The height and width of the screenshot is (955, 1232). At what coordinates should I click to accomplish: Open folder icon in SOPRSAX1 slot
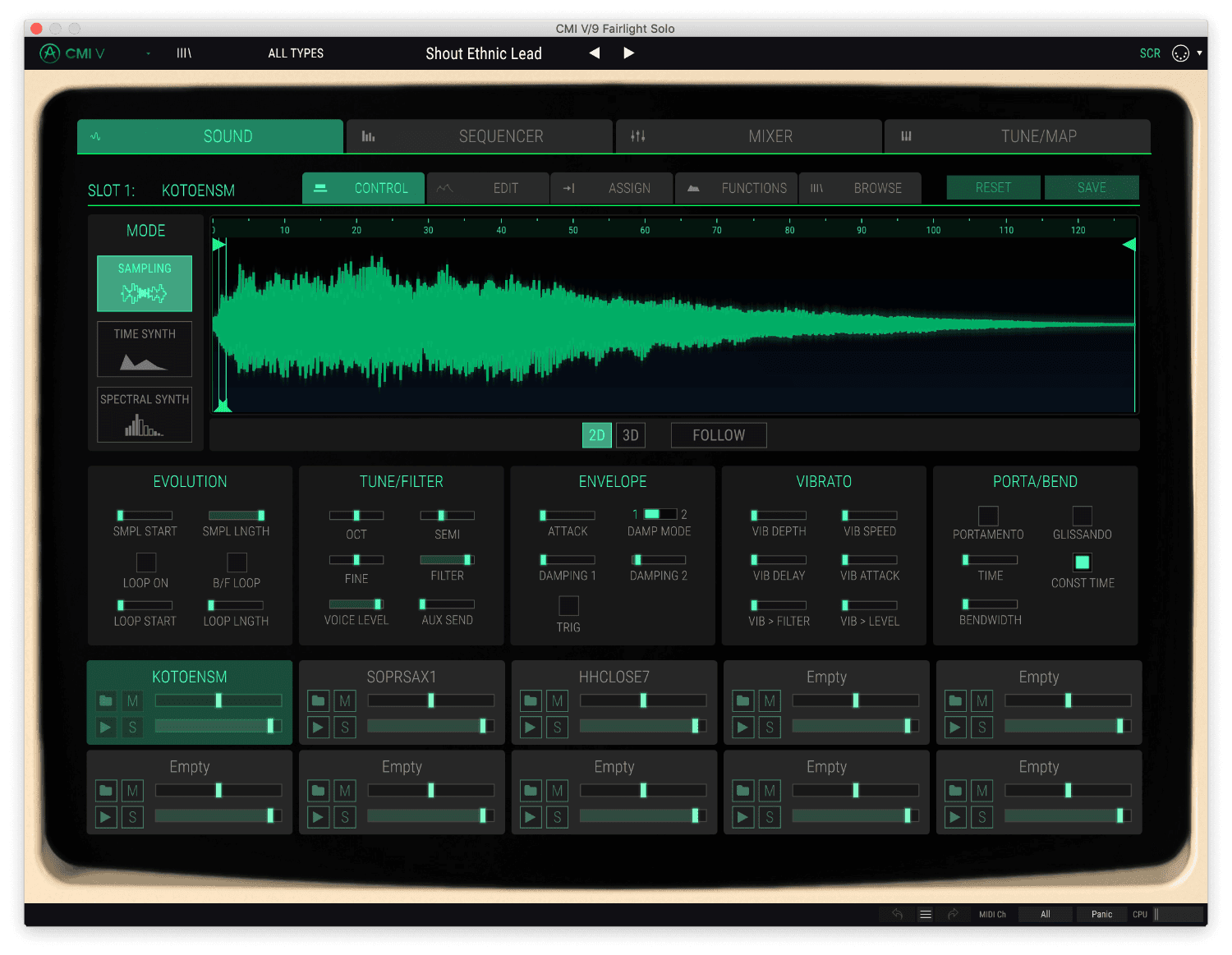click(319, 701)
